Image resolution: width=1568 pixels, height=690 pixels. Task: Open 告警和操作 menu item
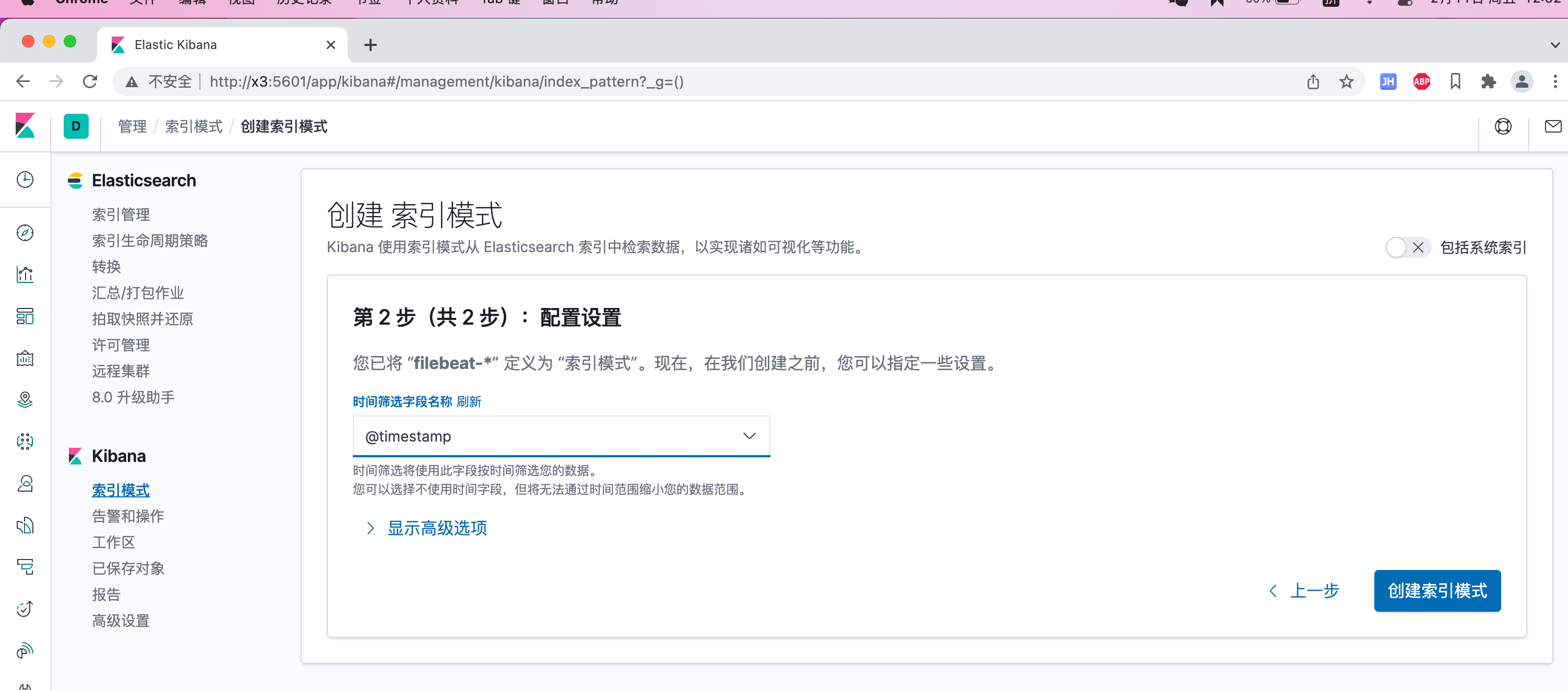(128, 516)
